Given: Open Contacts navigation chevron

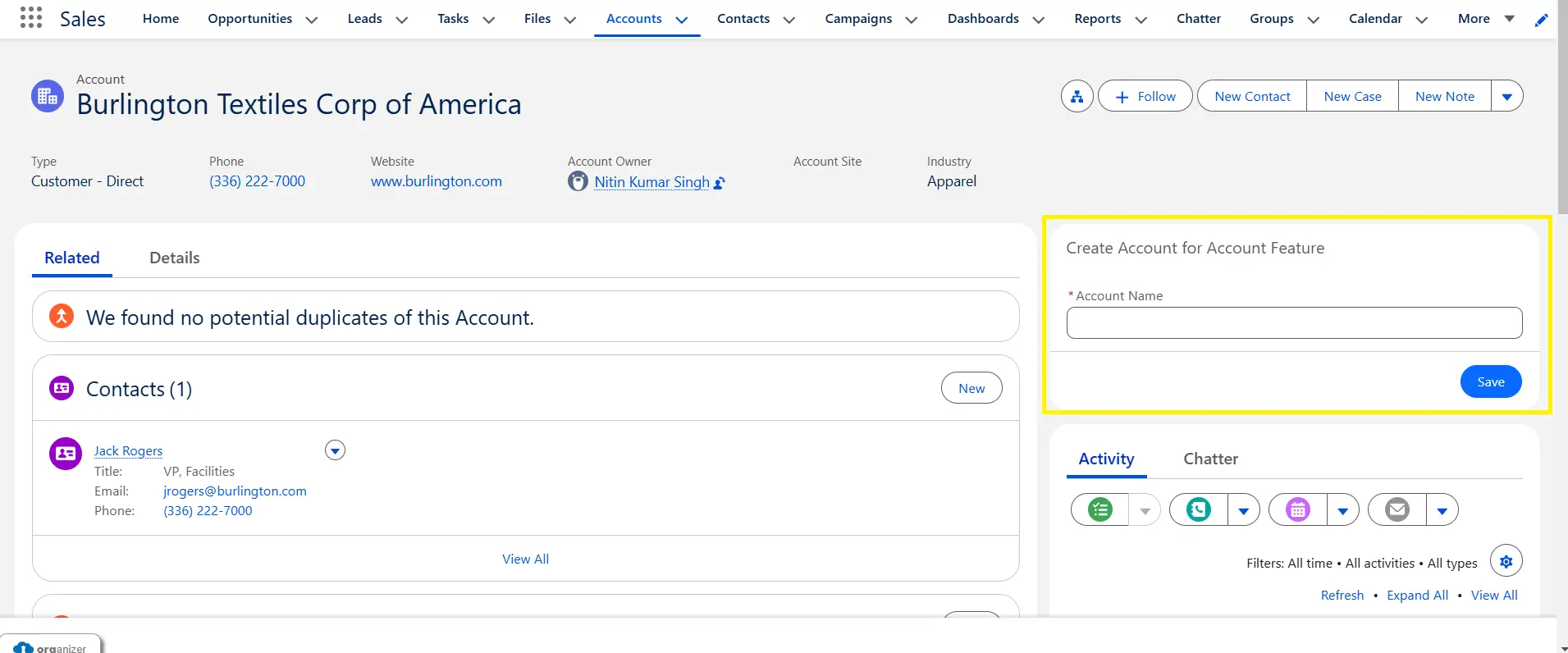Looking at the screenshot, I should click(789, 20).
